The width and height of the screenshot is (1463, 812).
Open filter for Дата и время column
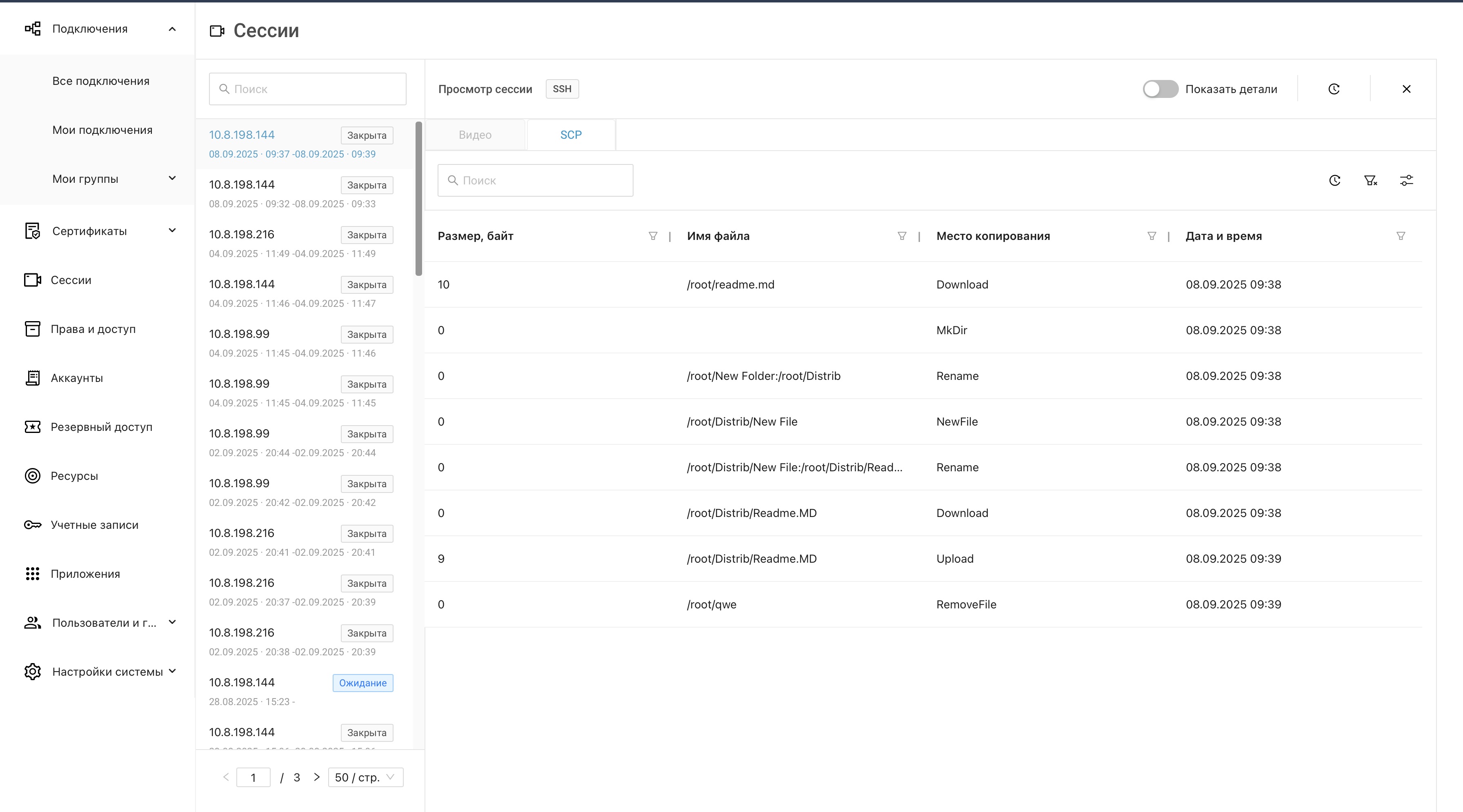coord(1401,236)
